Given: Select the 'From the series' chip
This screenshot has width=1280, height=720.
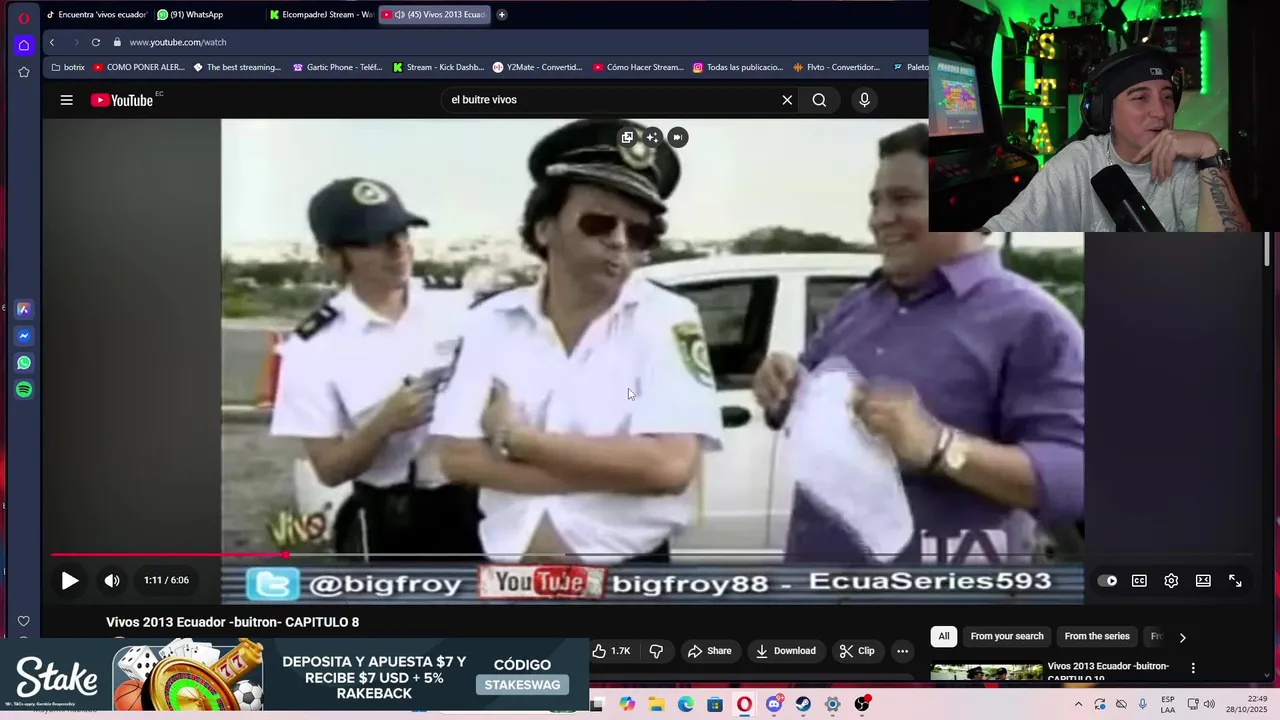Looking at the screenshot, I should [x=1097, y=636].
